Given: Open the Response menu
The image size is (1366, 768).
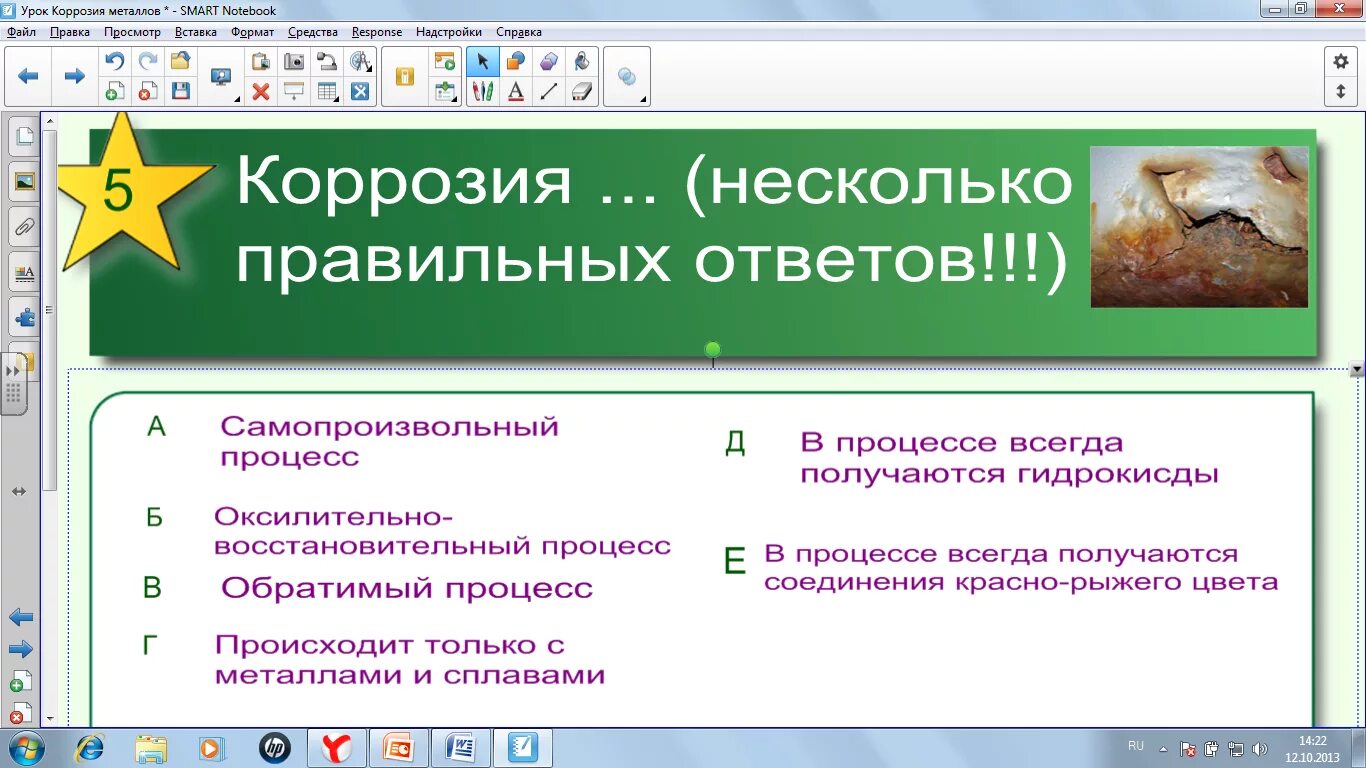Looking at the screenshot, I should [x=377, y=32].
